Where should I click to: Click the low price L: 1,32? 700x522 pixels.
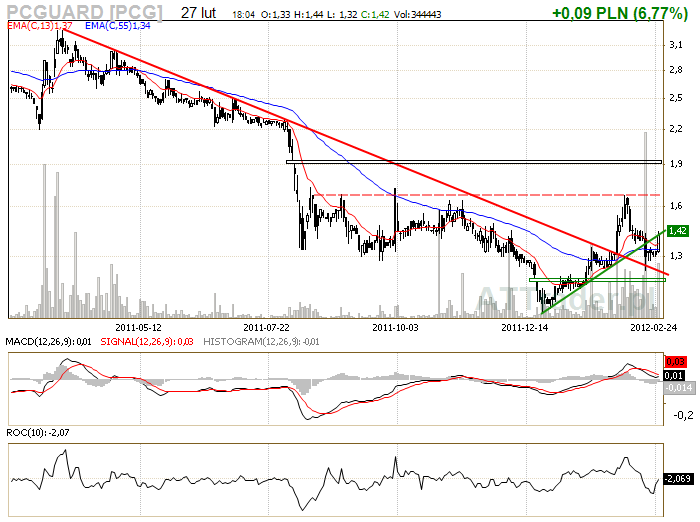[342, 15]
